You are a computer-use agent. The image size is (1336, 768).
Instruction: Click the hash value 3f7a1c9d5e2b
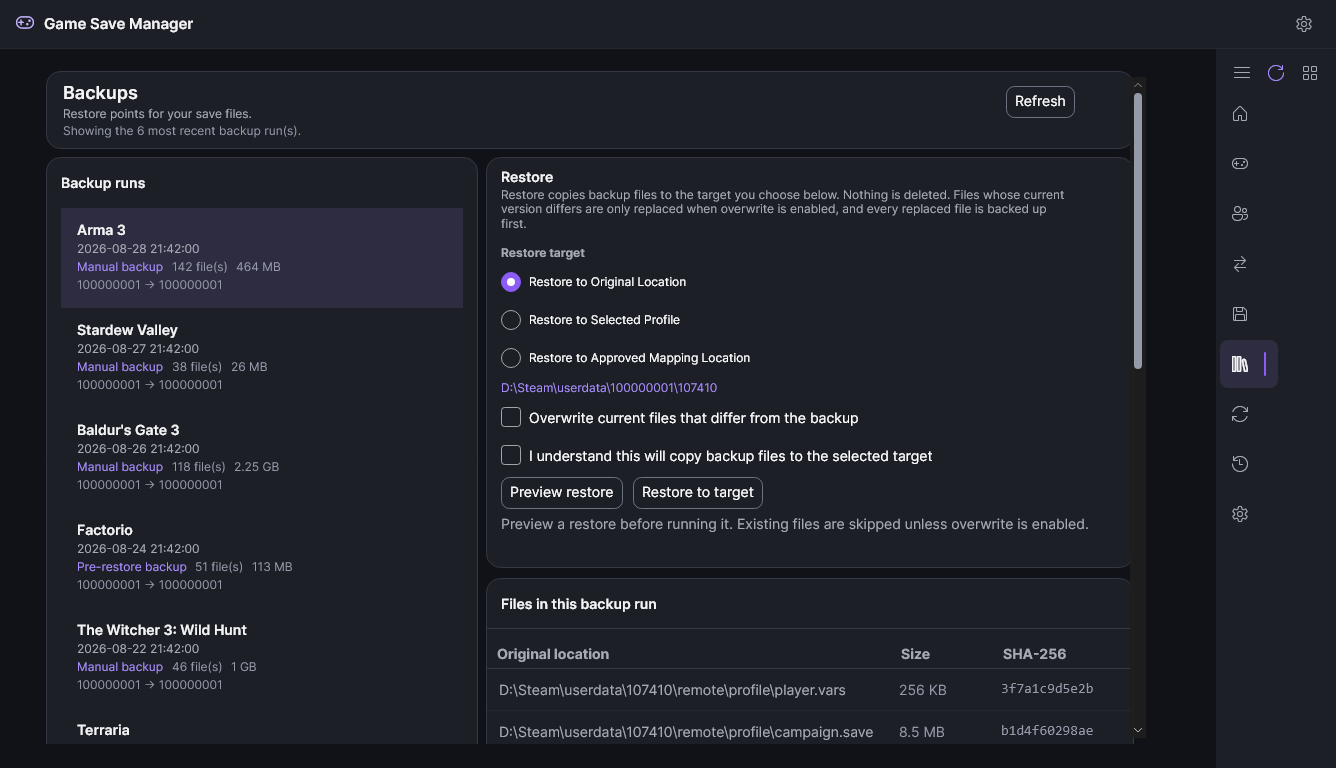point(1047,689)
